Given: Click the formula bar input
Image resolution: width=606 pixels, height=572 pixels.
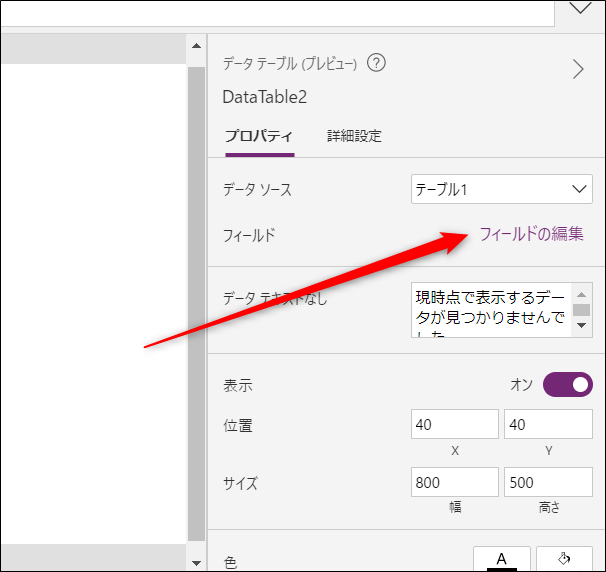Looking at the screenshot, I should 277,13.
